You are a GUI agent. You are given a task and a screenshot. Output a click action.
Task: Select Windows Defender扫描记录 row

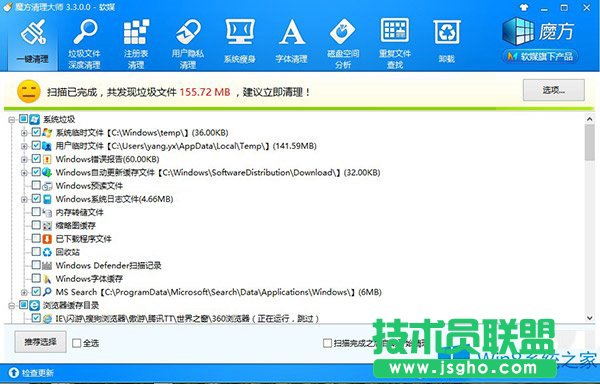[x=108, y=265]
